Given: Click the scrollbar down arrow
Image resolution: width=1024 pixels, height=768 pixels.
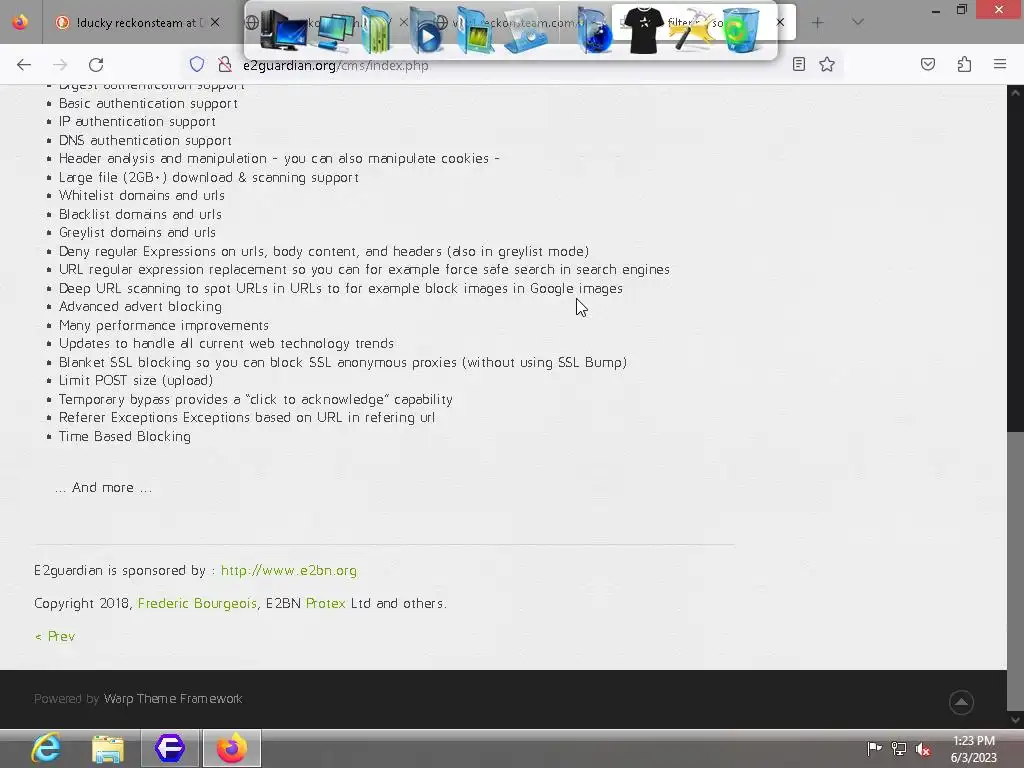Looking at the screenshot, I should 1015,720.
